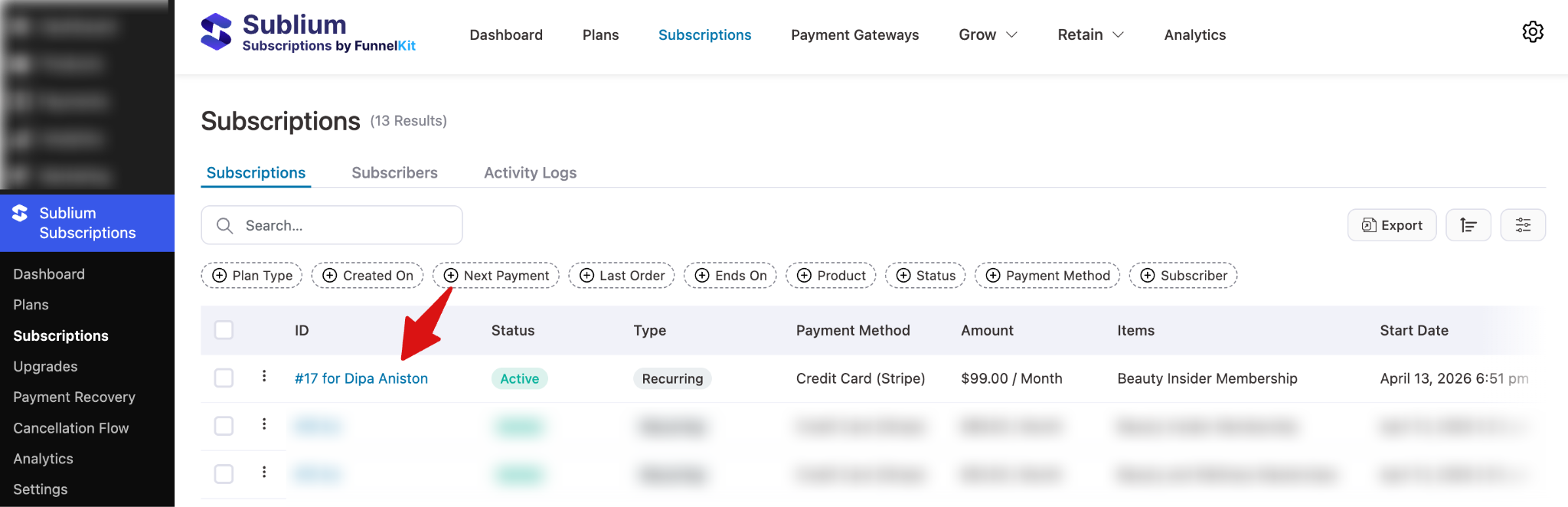Image resolution: width=1568 pixels, height=507 pixels.
Task: Add the Payment Method filter
Action: [1047, 276]
